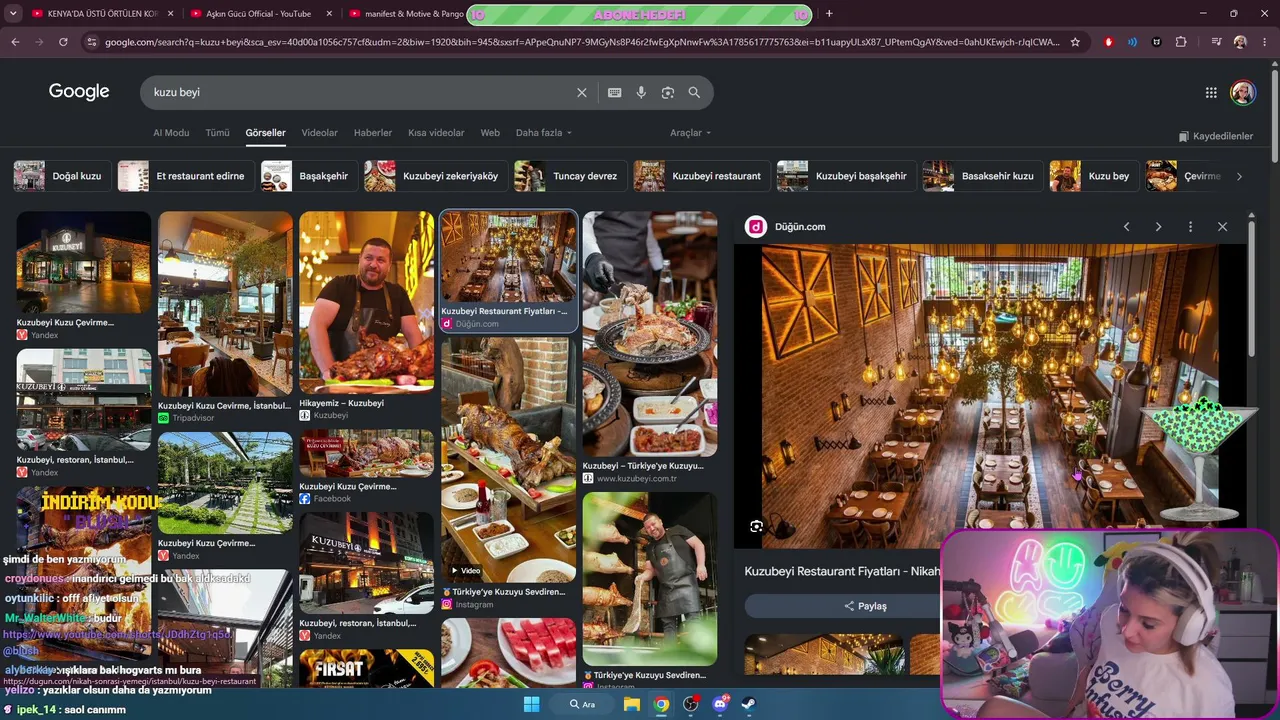Open the Windows Start menu
The width and height of the screenshot is (1280, 720).
coord(531,704)
